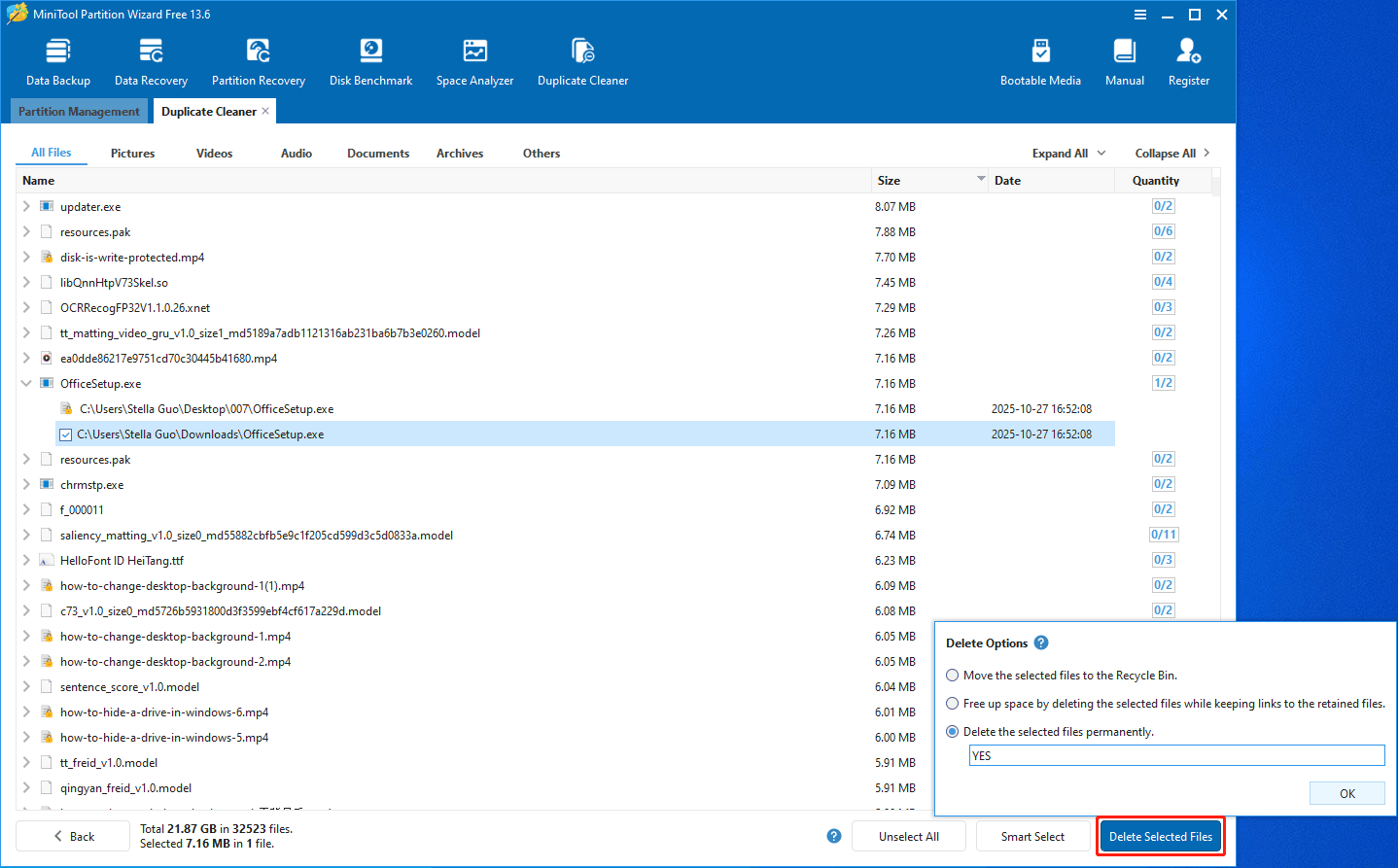Click the lock icon on Desktop\007\OfficeSetup.exe
Screen dimensions: 1398x868
point(66,408)
